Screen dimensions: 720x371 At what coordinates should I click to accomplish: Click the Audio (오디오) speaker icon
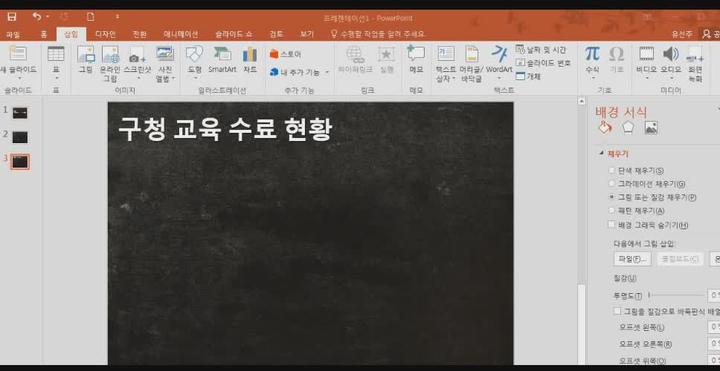click(x=671, y=54)
